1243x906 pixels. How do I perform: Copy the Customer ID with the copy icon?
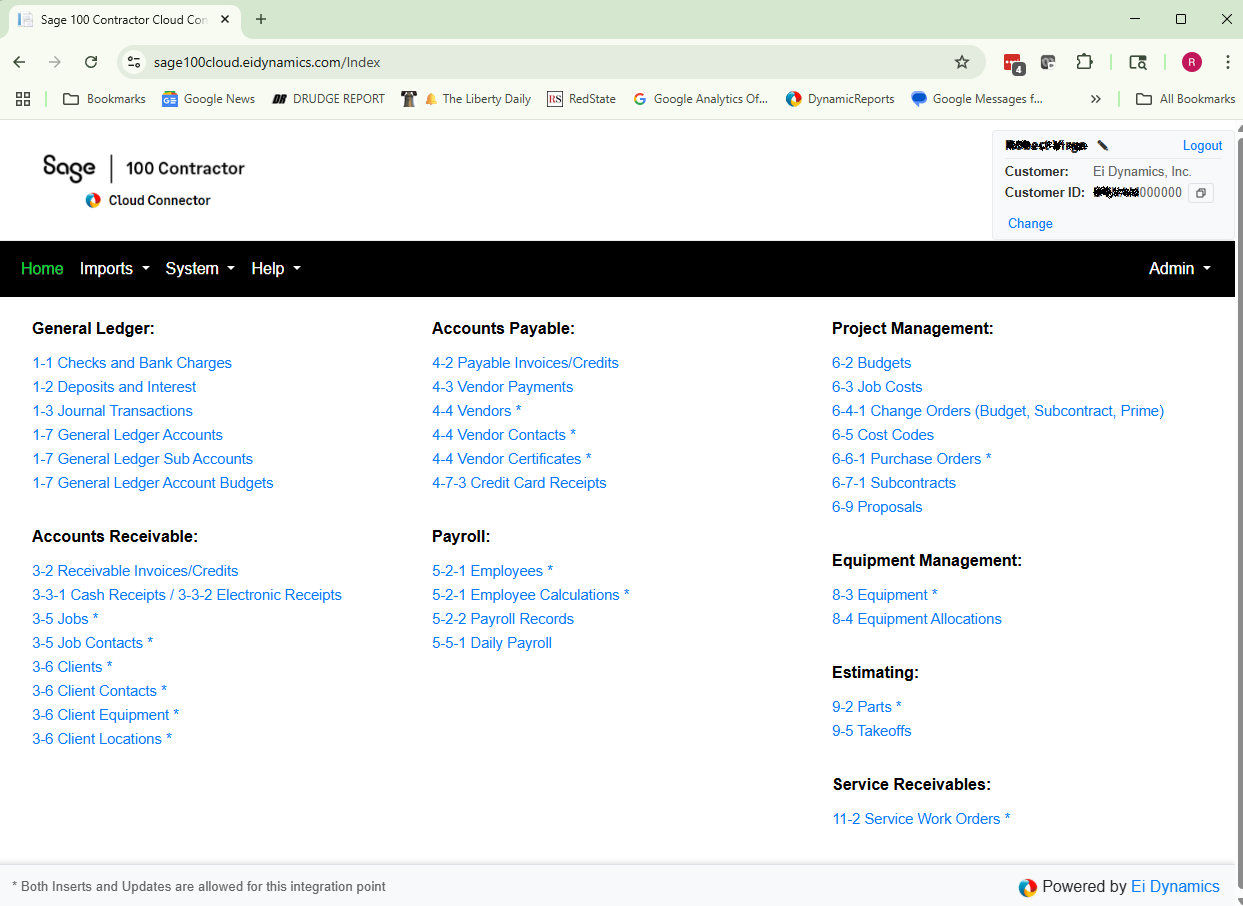pyautogui.click(x=1201, y=193)
